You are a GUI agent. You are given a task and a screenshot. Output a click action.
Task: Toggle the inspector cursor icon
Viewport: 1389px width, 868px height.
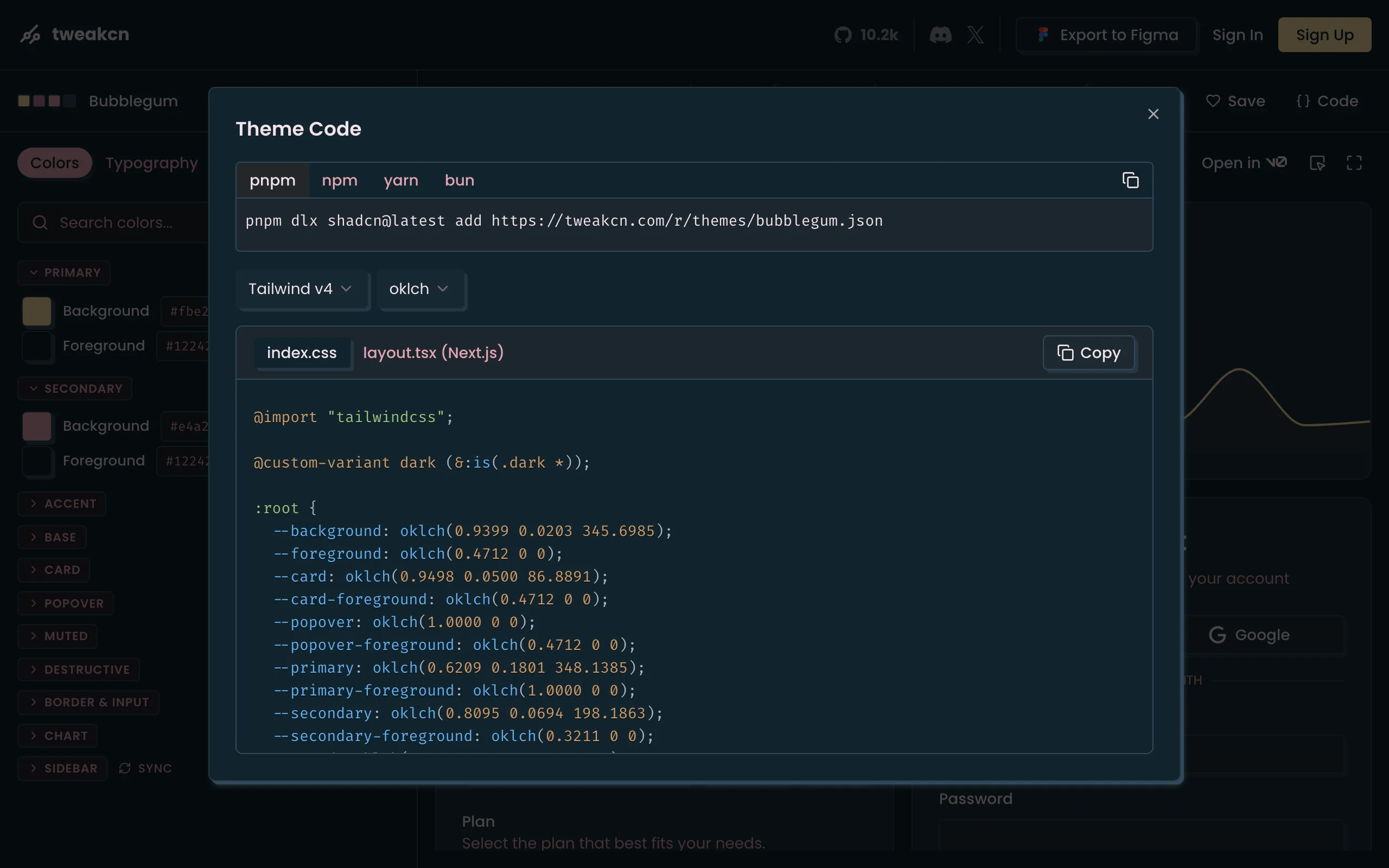1317,163
